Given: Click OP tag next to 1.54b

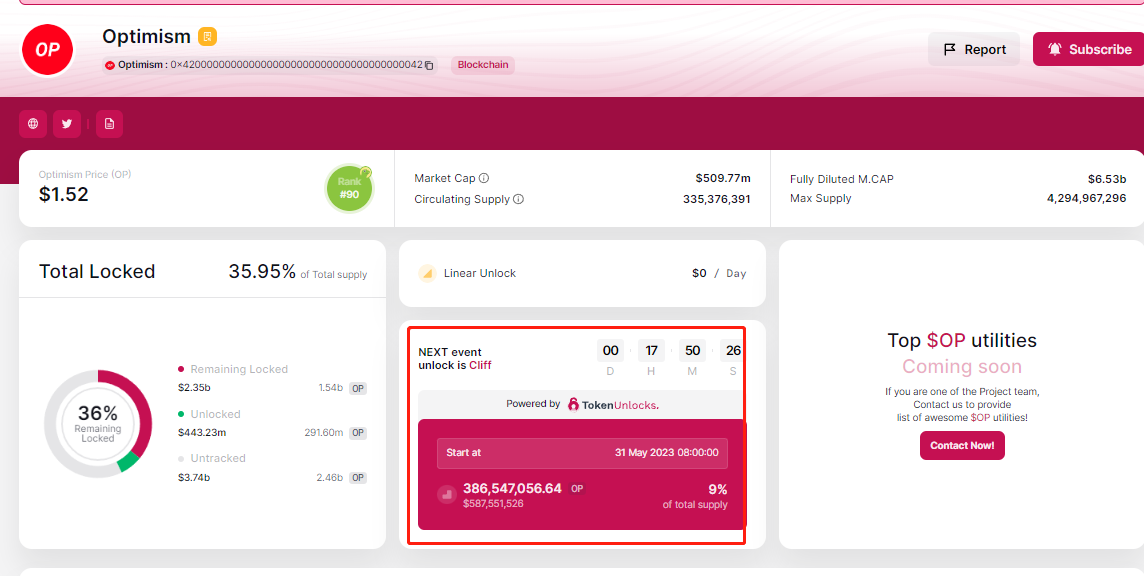Looking at the screenshot, I should tap(358, 388).
